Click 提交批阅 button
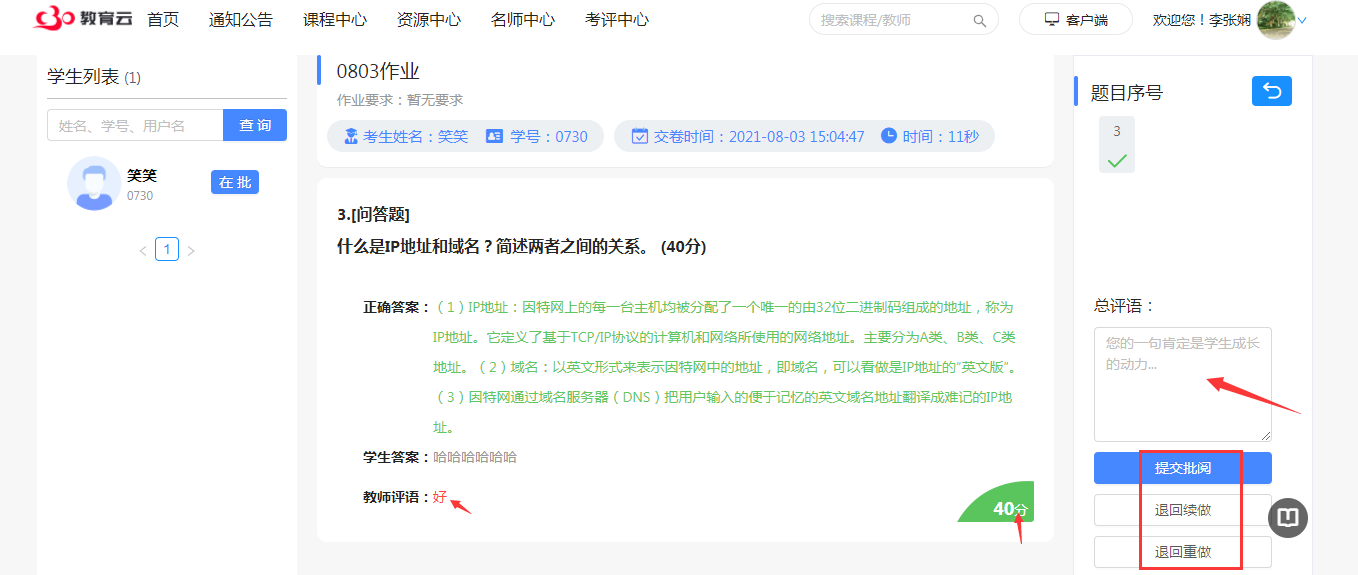The height and width of the screenshot is (575, 1358). [x=1183, y=468]
